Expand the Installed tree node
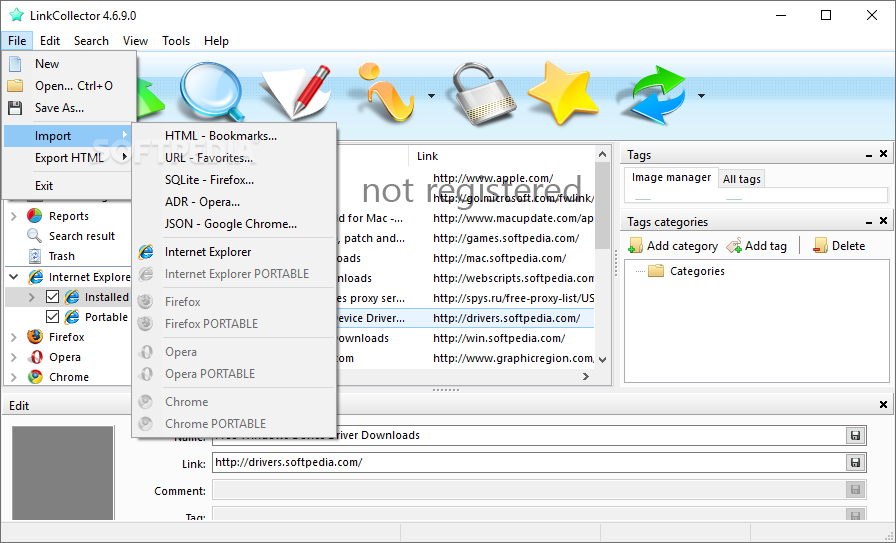This screenshot has height=543, width=896. (x=32, y=297)
